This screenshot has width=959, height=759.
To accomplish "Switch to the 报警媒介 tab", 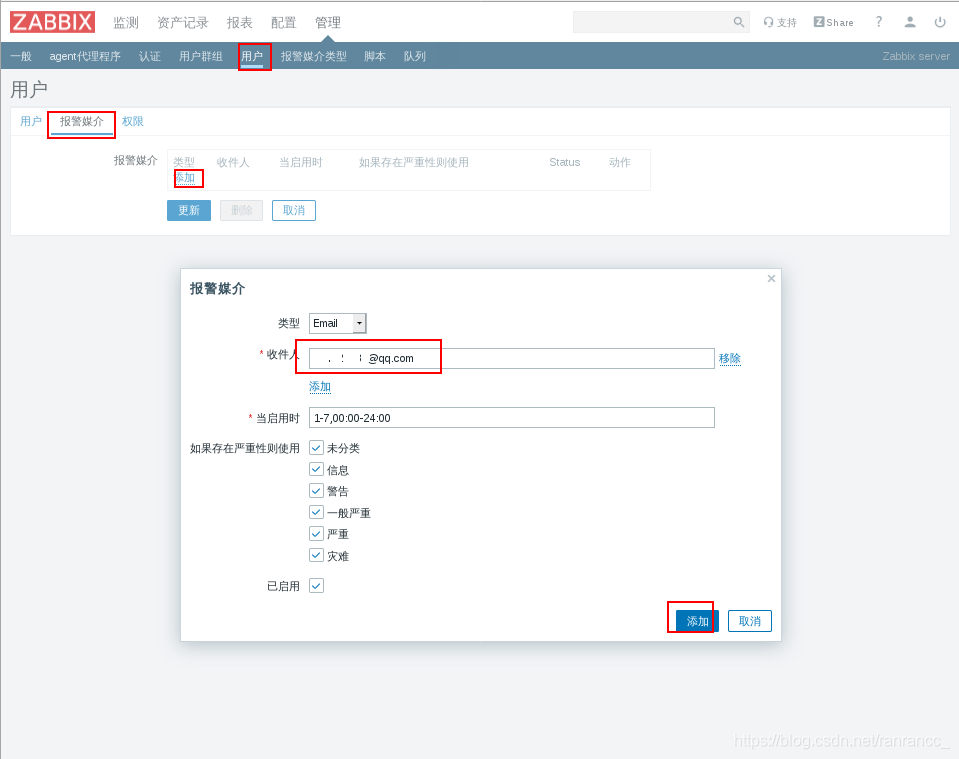I will tap(82, 122).
